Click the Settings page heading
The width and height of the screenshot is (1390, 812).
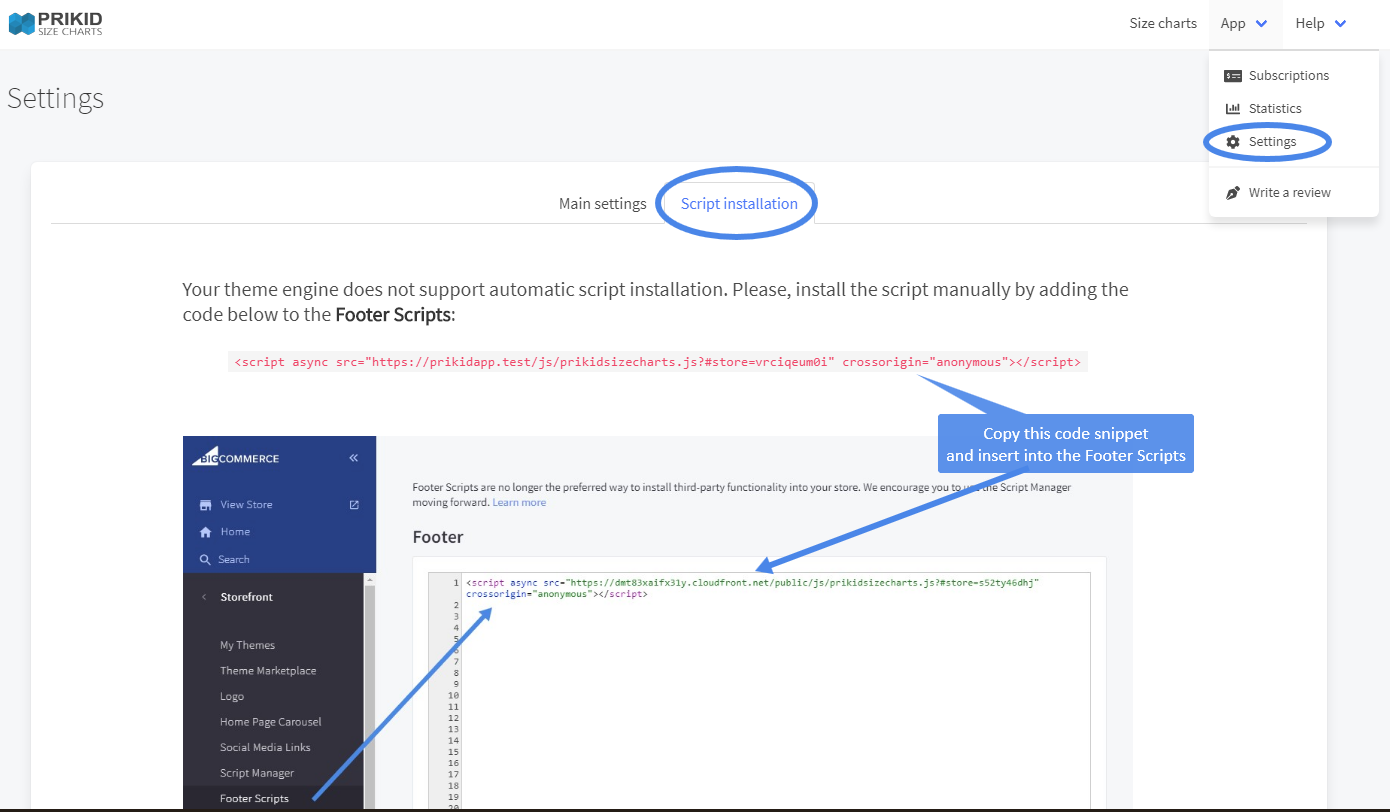pyautogui.click(x=56, y=98)
